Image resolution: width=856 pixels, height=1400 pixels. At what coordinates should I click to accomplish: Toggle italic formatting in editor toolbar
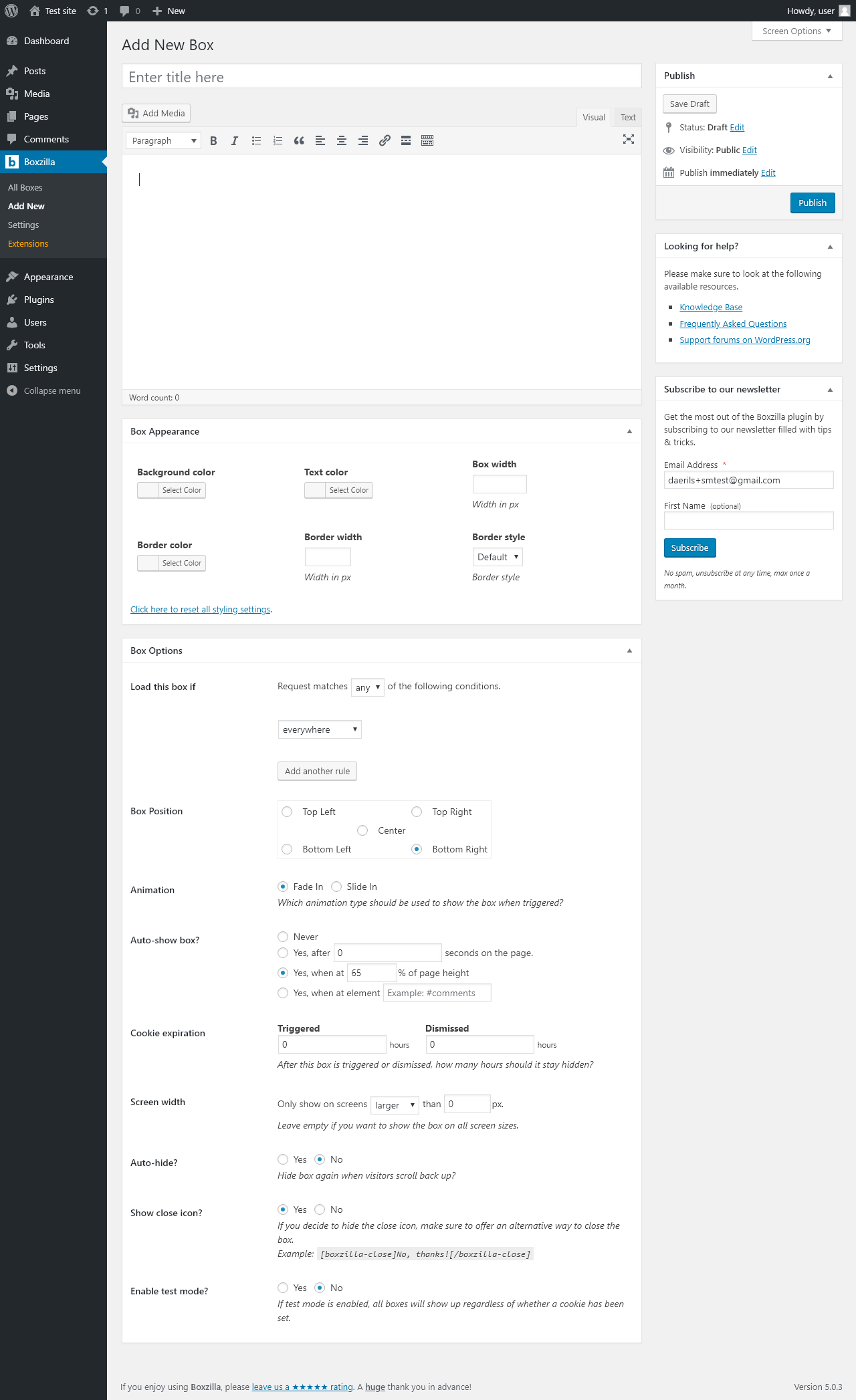point(234,140)
